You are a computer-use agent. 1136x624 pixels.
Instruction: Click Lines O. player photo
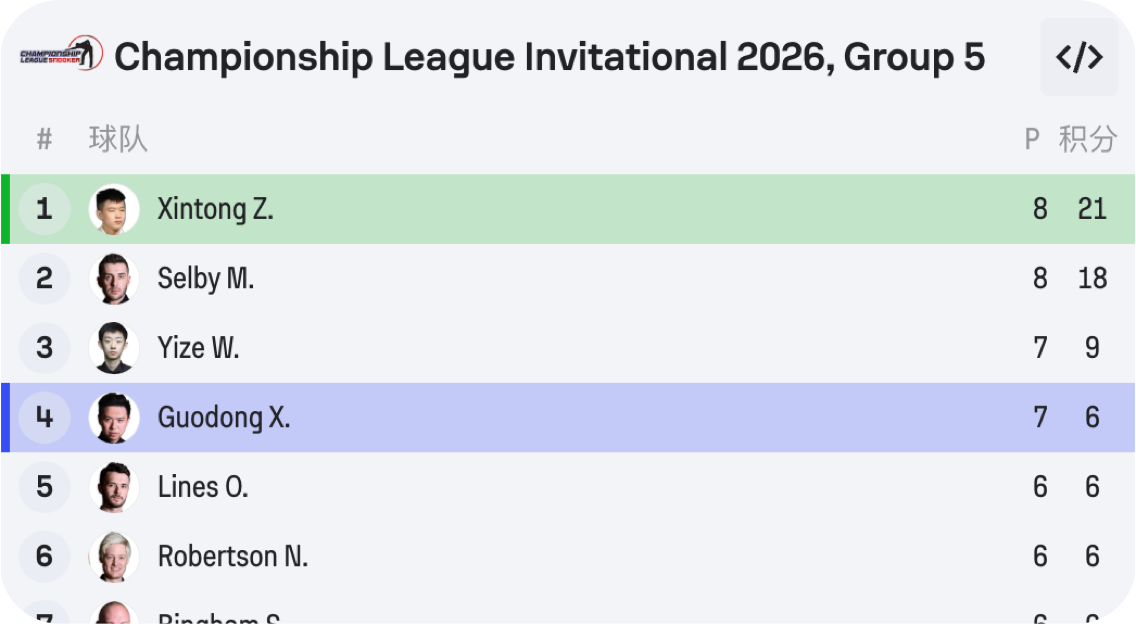114,487
